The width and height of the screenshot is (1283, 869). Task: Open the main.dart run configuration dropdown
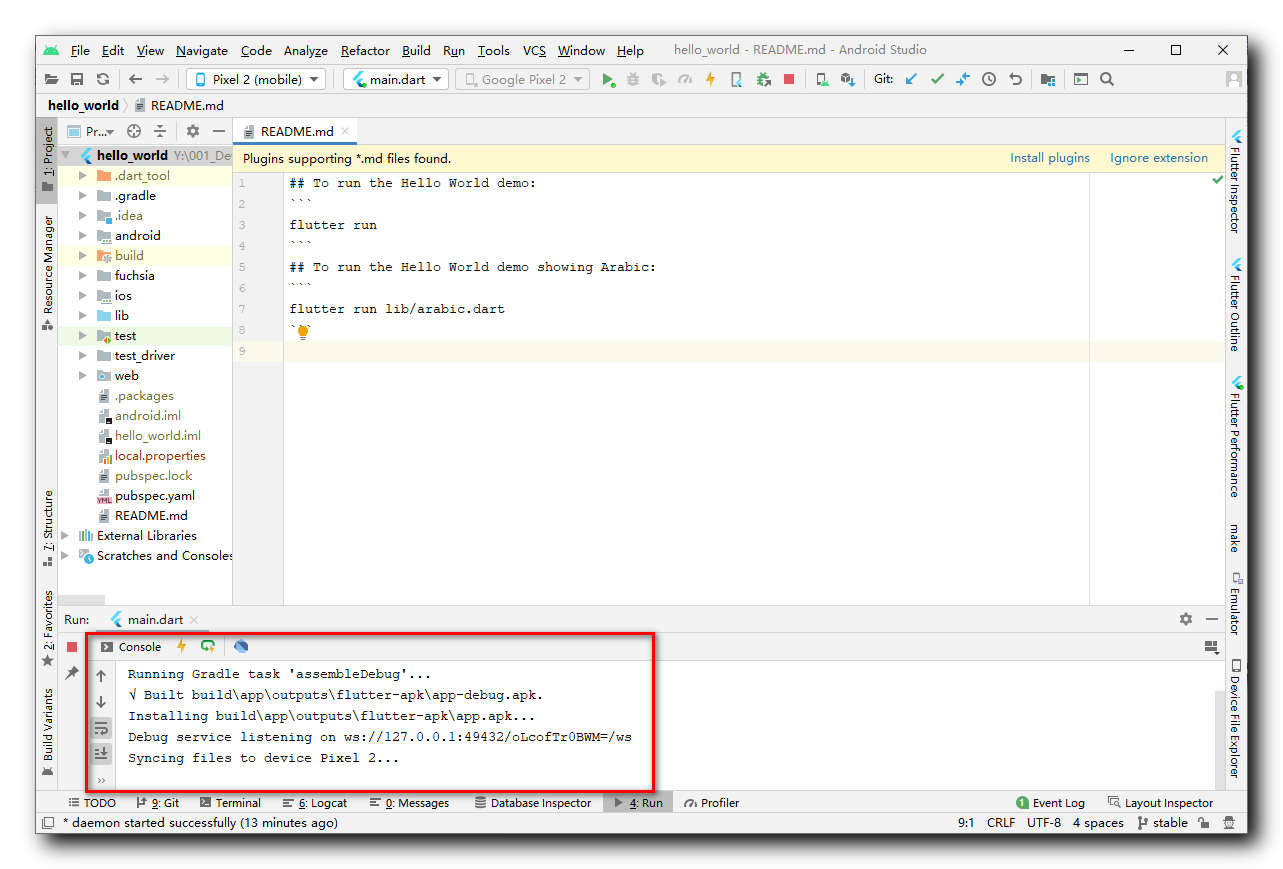point(397,79)
